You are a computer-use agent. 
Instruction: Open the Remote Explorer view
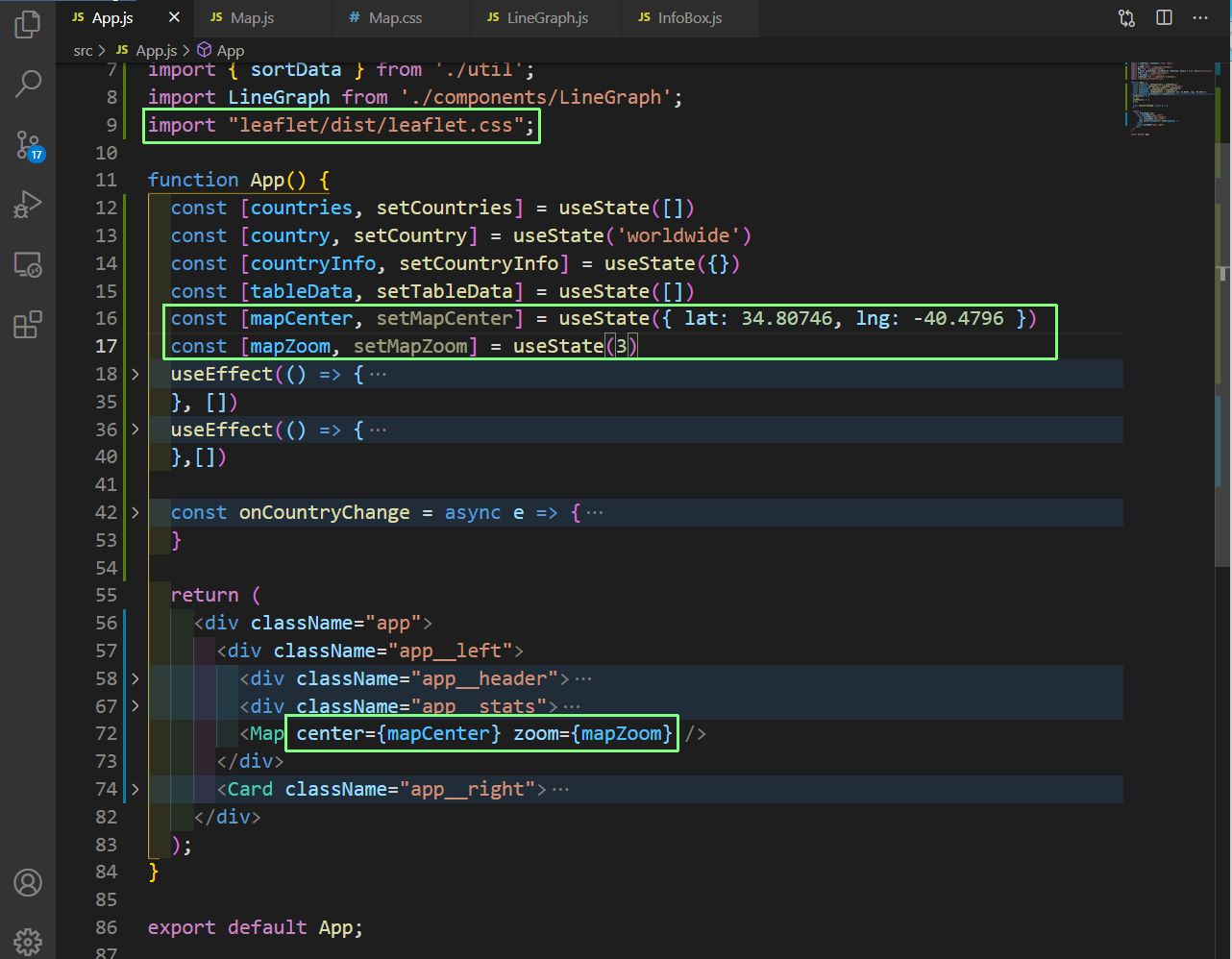coord(28,264)
